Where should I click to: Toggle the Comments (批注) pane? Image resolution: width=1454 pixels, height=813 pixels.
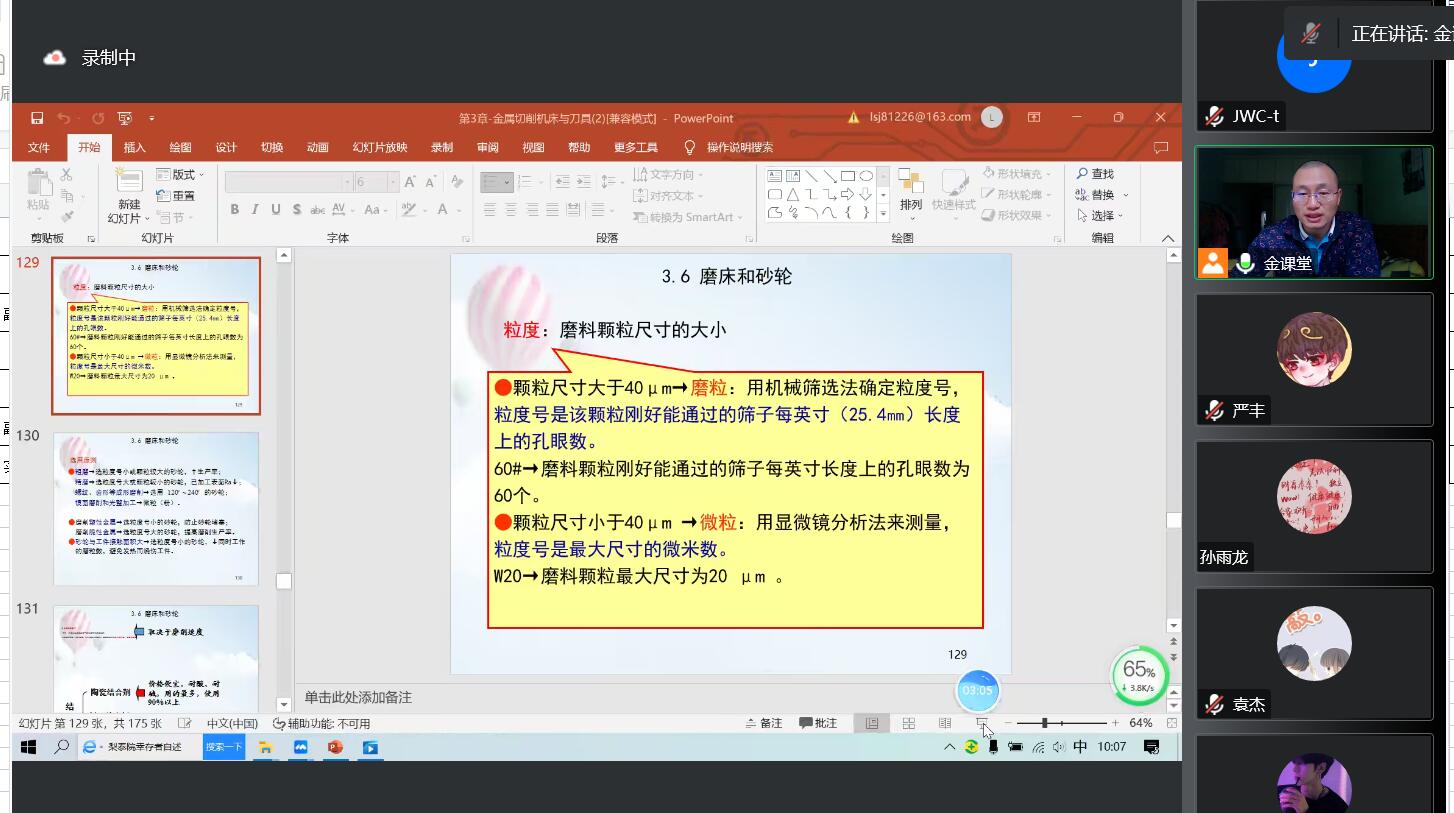tap(818, 723)
